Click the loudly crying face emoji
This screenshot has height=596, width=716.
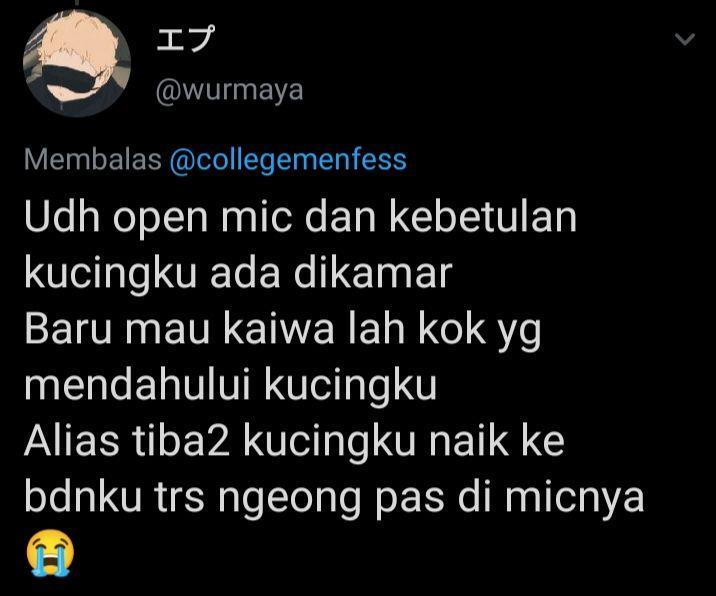point(50,553)
